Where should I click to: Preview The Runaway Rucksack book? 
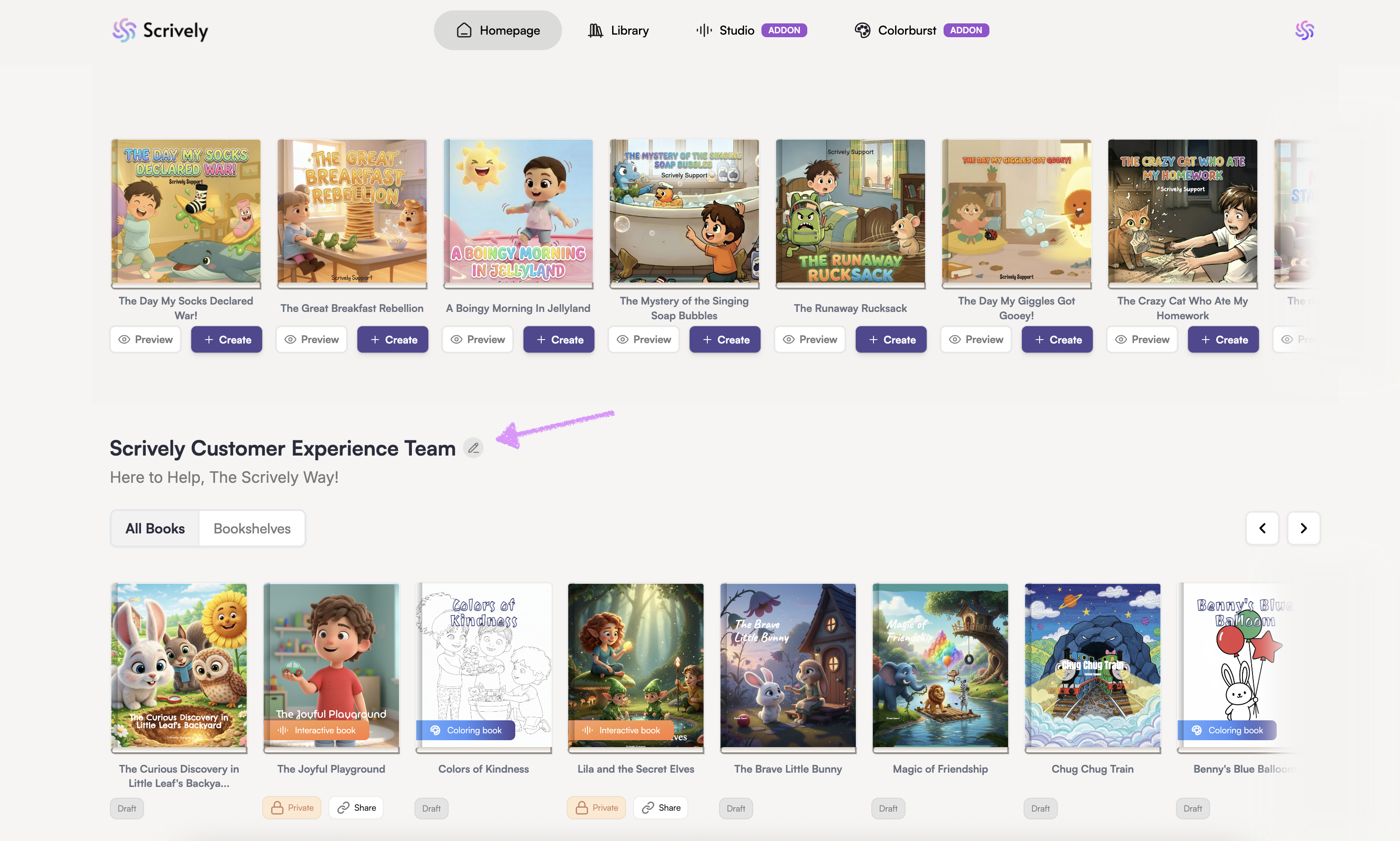point(809,340)
